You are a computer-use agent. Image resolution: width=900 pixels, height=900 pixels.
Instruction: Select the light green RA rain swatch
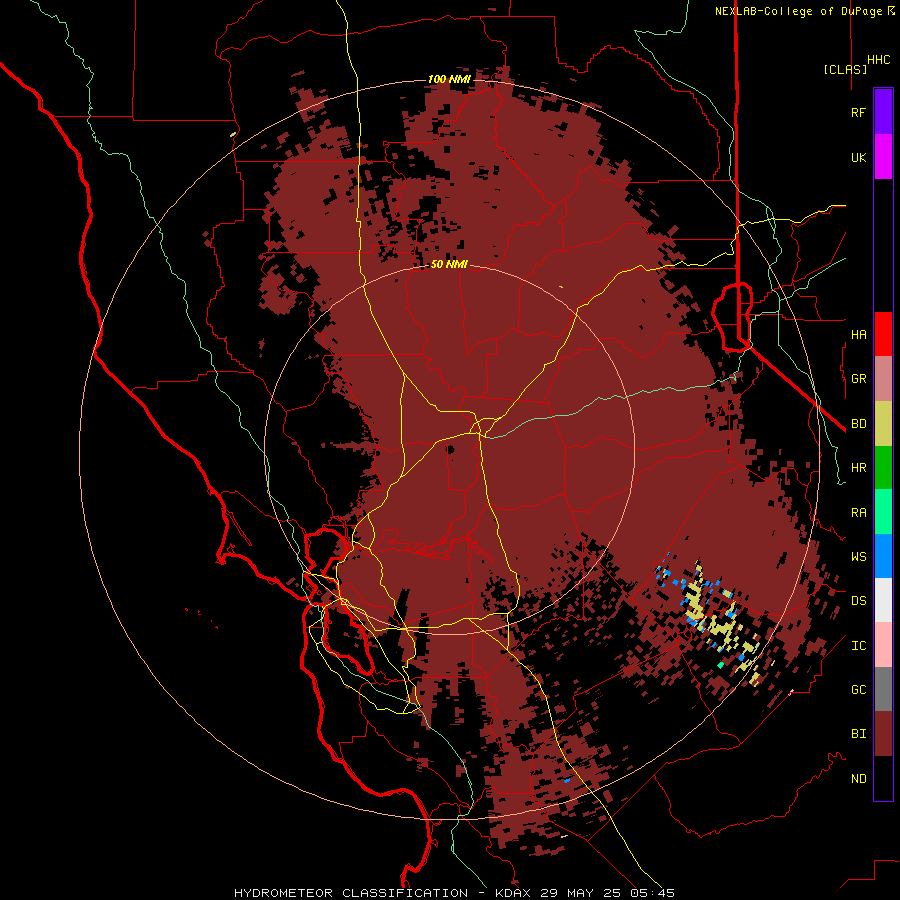883,512
